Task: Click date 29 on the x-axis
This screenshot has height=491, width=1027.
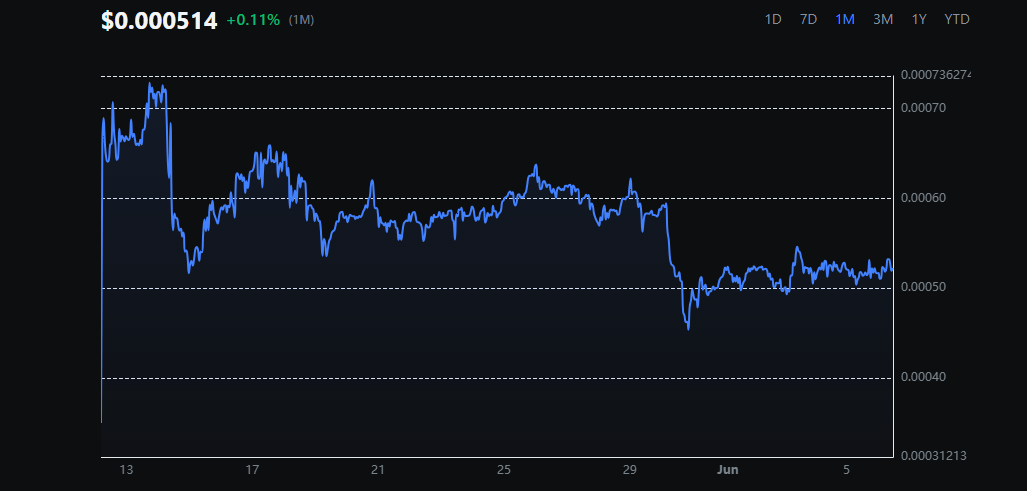Action: pyautogui.click(x=630, y=470)
